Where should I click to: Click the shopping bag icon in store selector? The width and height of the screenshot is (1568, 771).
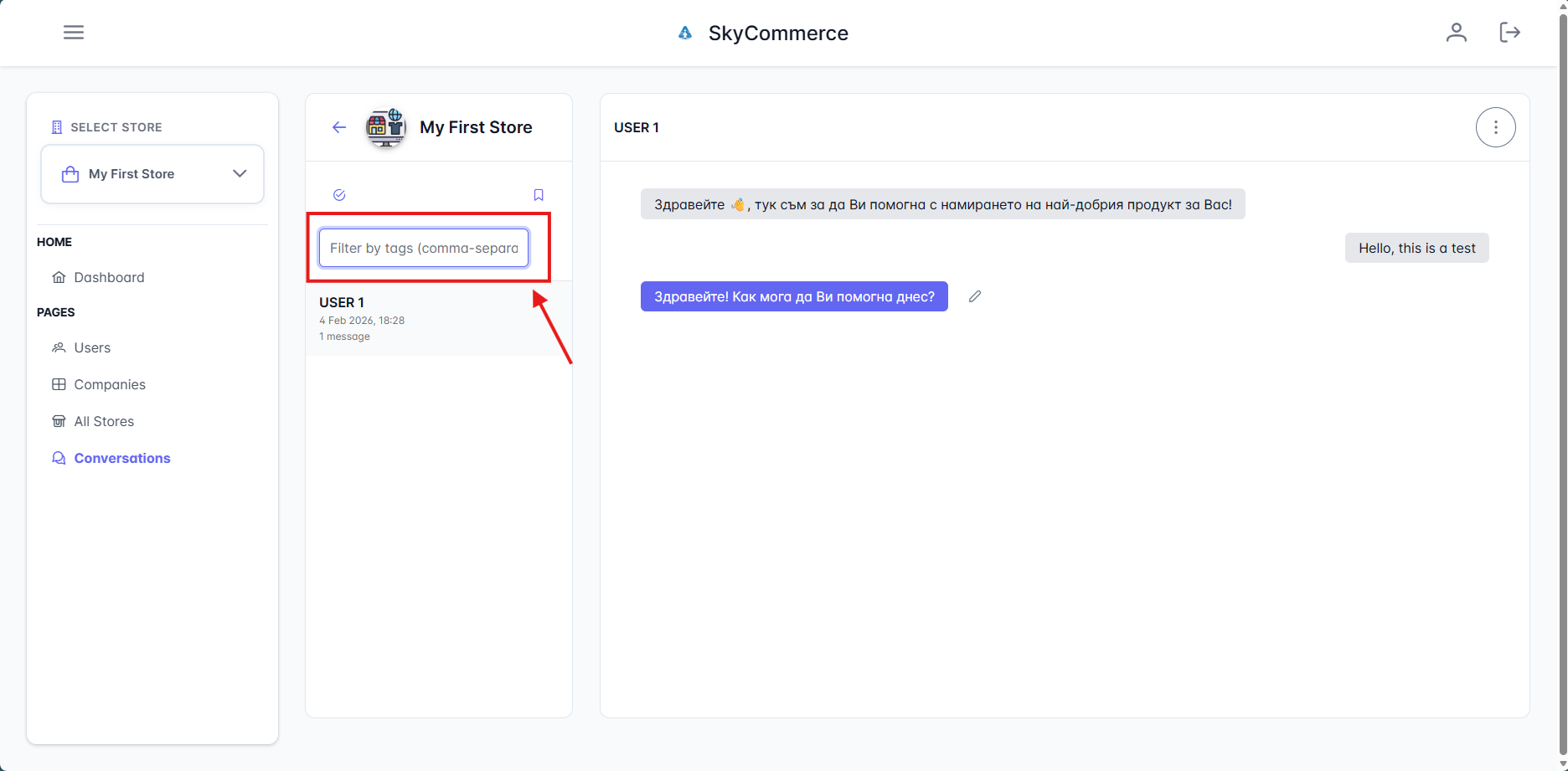(70, 174)
